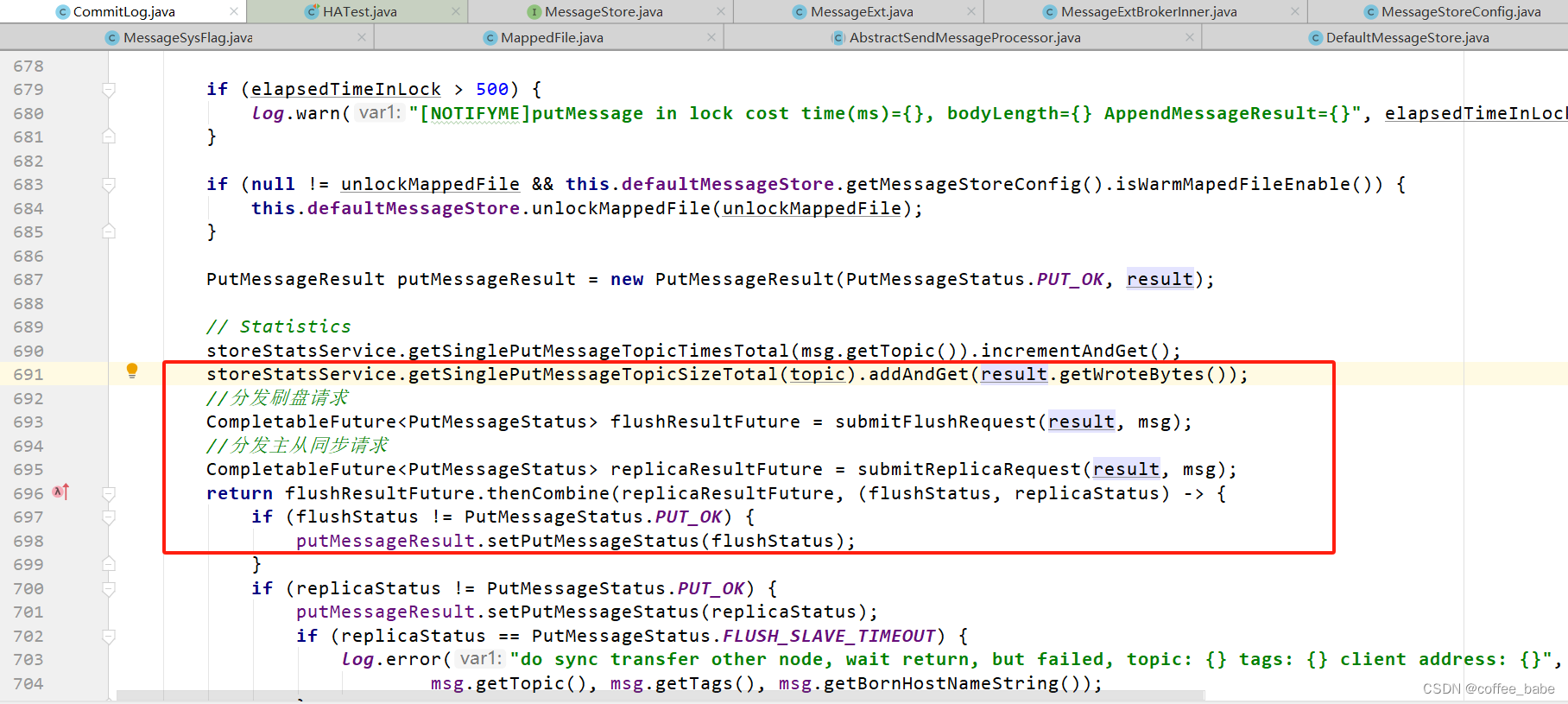Click line number 704 in the gutter
The image size is (1568, 704).
coord(28,683)
